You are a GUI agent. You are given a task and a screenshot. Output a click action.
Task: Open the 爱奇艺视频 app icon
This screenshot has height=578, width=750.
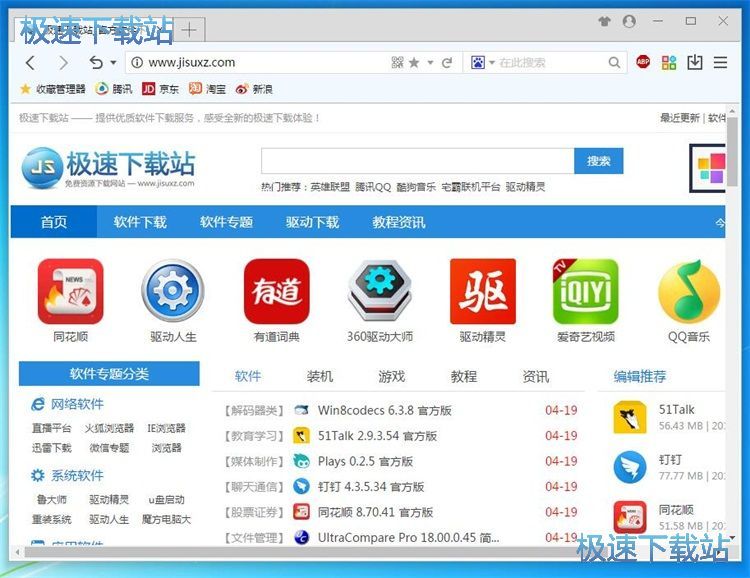[x=585, y=291]
